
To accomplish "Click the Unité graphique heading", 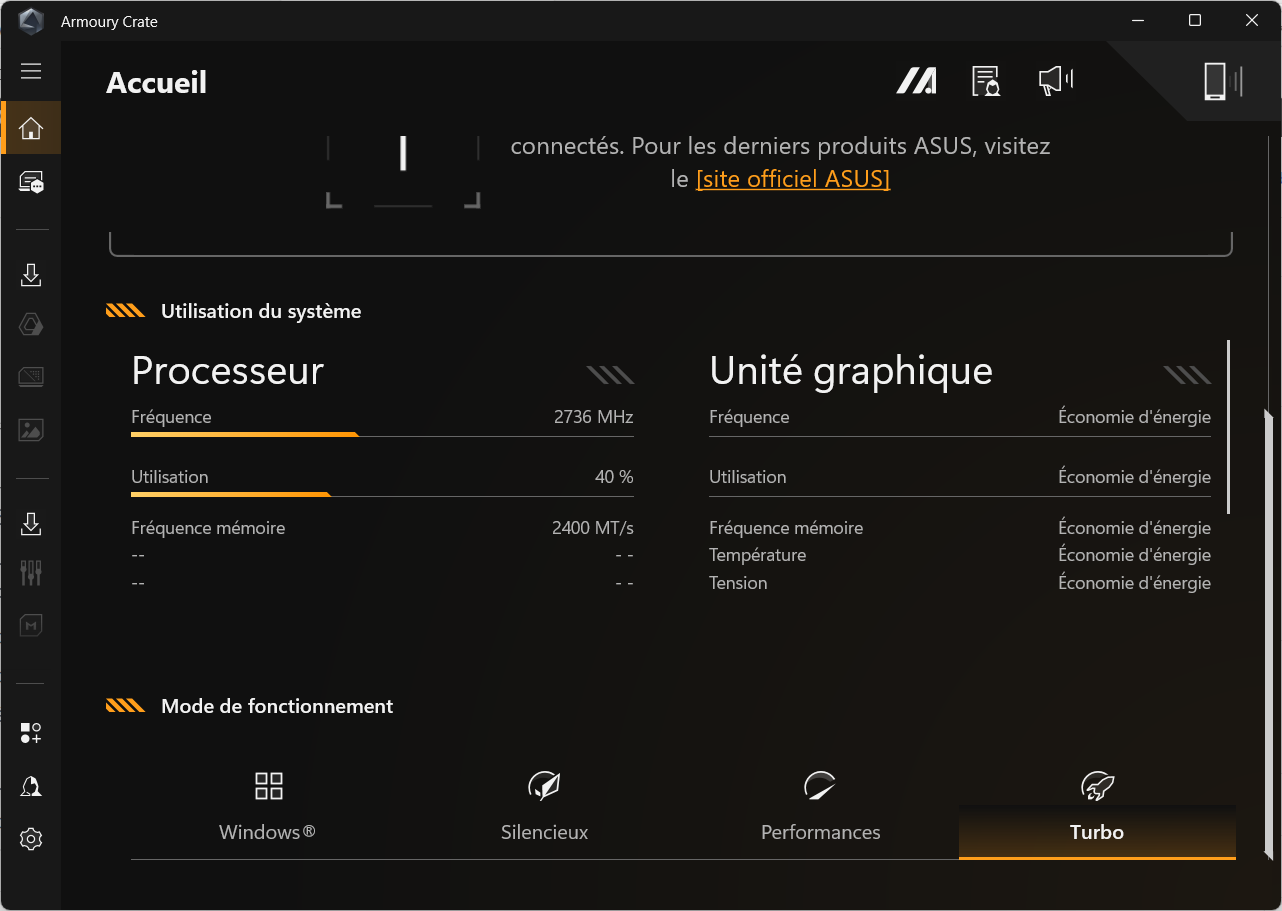I will click(851, 371).
